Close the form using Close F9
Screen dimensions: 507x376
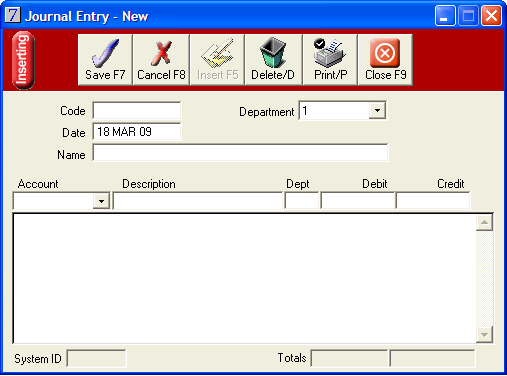click(x=385, y=60)
